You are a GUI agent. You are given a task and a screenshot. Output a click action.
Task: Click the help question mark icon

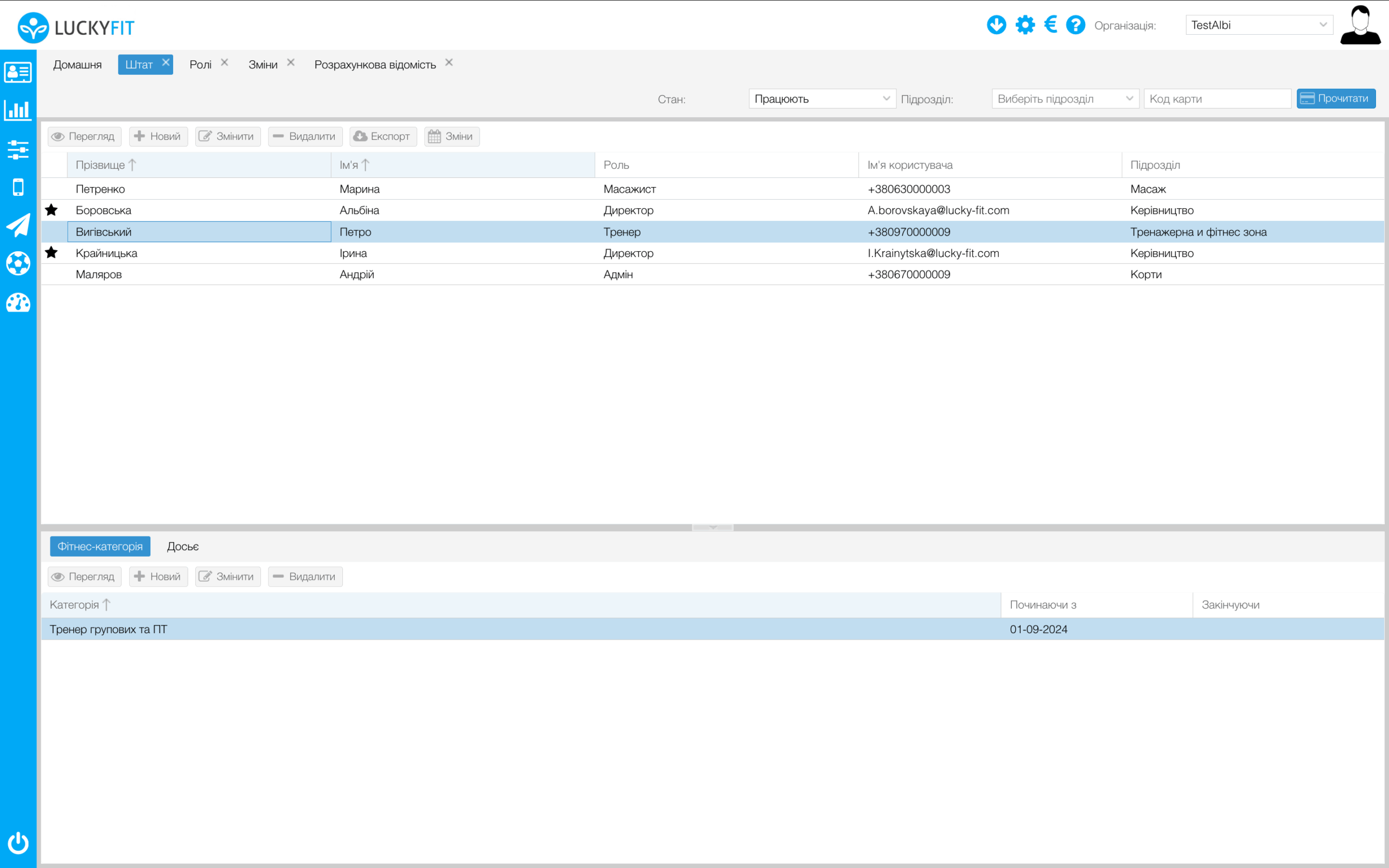pos(1075,25)
